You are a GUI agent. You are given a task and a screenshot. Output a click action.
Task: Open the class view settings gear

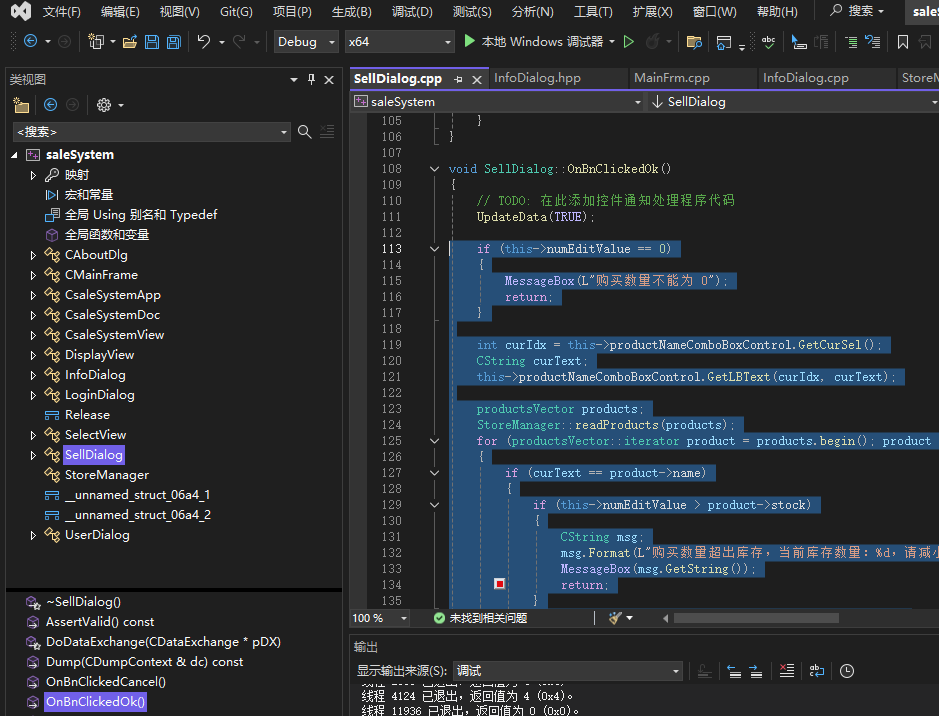pyautogui.click(x=103, y=105)
